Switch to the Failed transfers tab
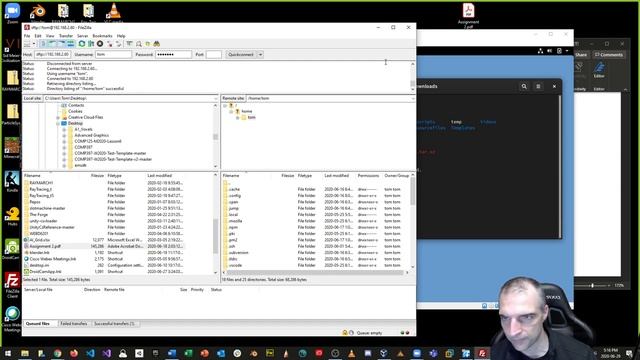Screen dimensions: 640x360 [73, 324]
